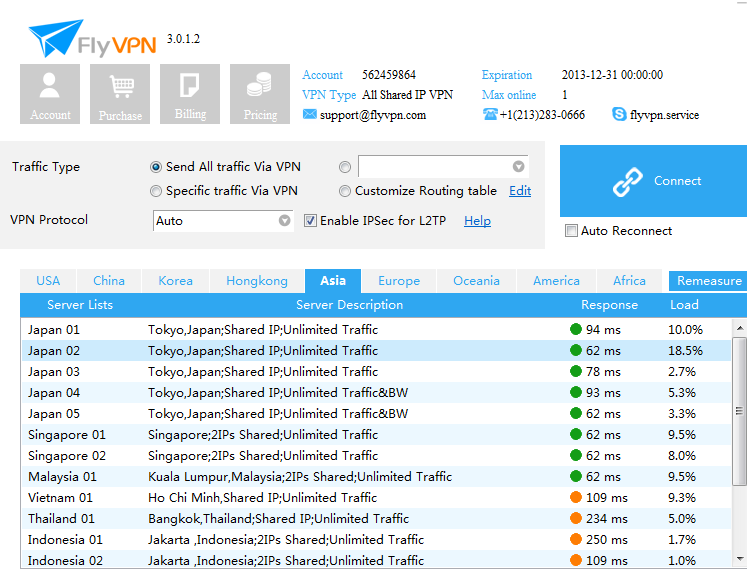Select the Indonesia 01 server row
The width and height of the screenshot is (747, 569).
point(376,539)
